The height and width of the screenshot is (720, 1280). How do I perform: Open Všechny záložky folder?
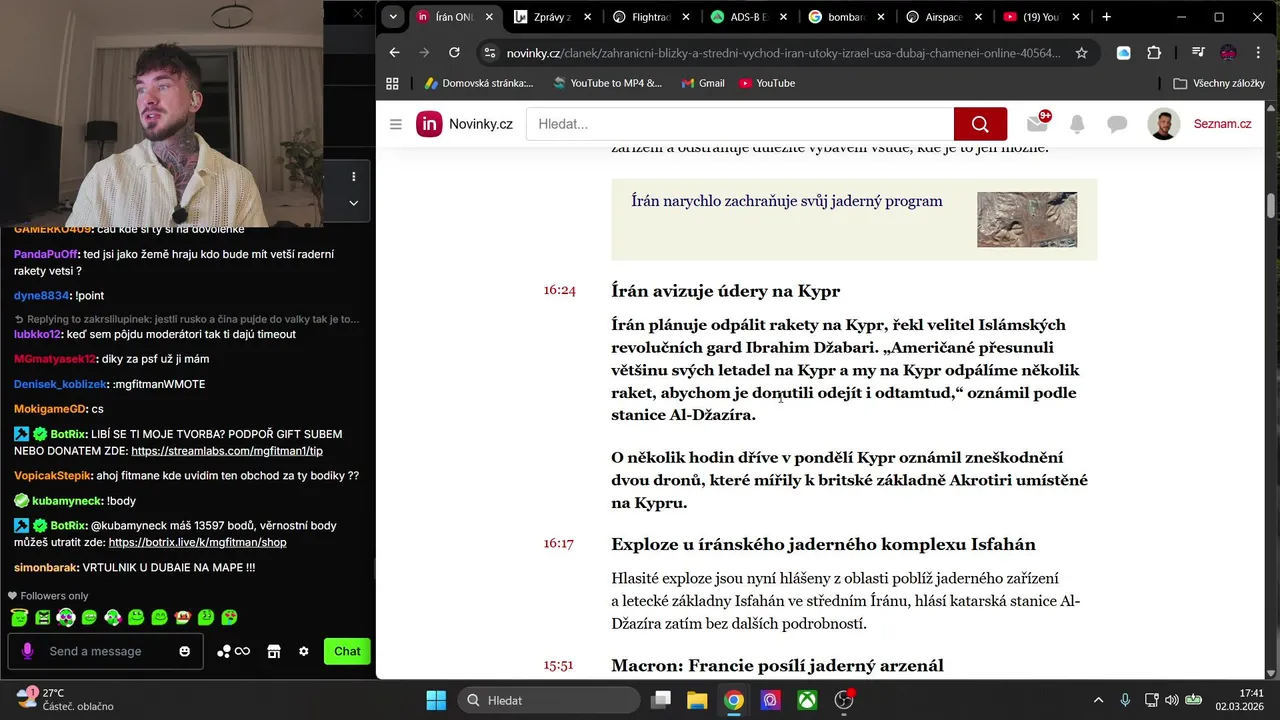[x=1219, y=83]
